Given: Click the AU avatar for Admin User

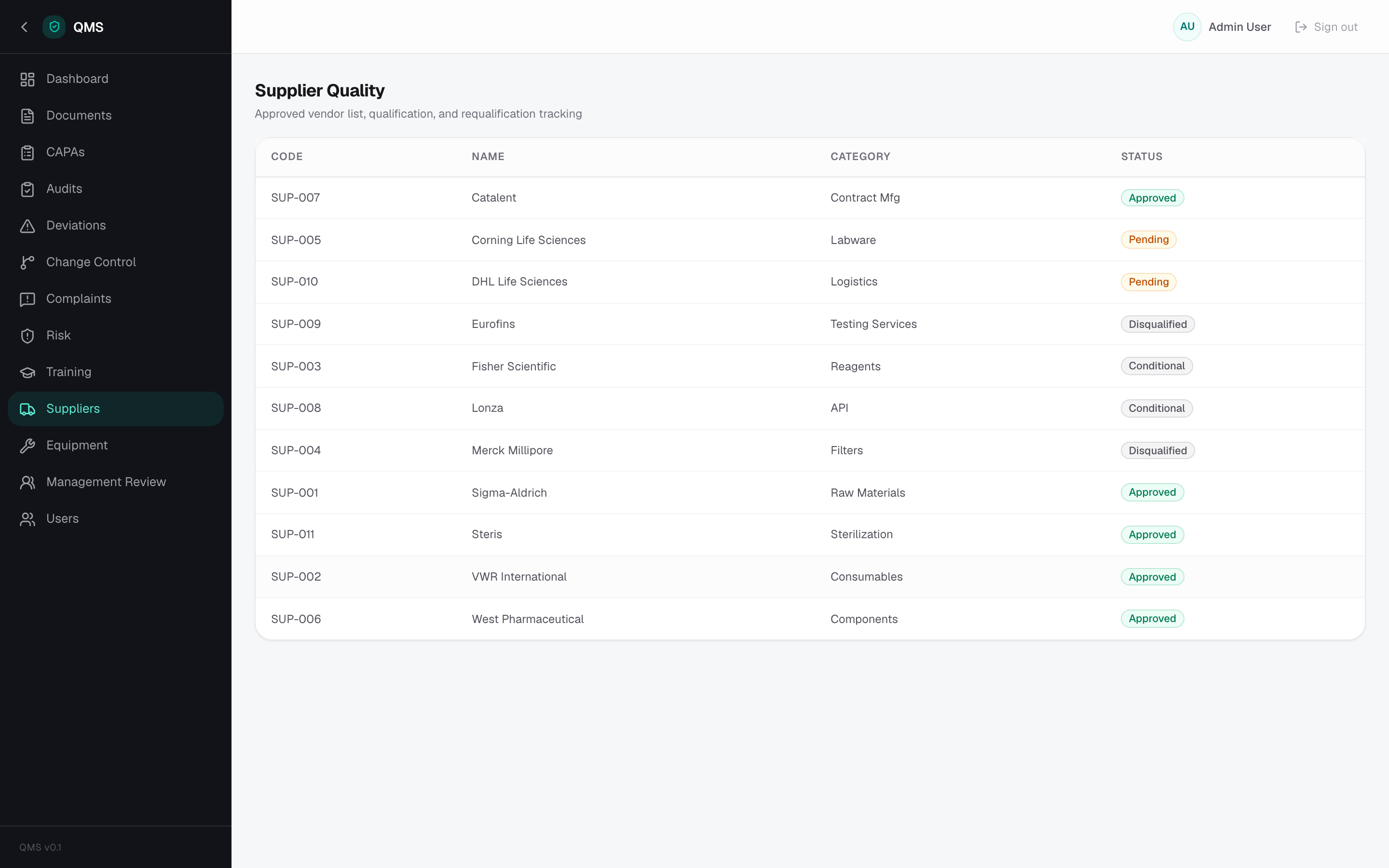Looking at the screenshot, I should 1187,27.
